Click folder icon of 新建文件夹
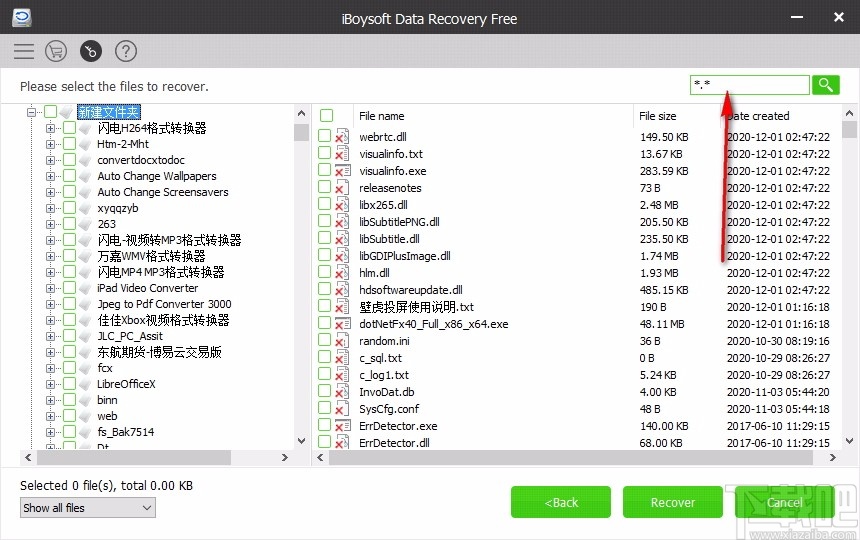The image size is (860, 540). (67, 112)
